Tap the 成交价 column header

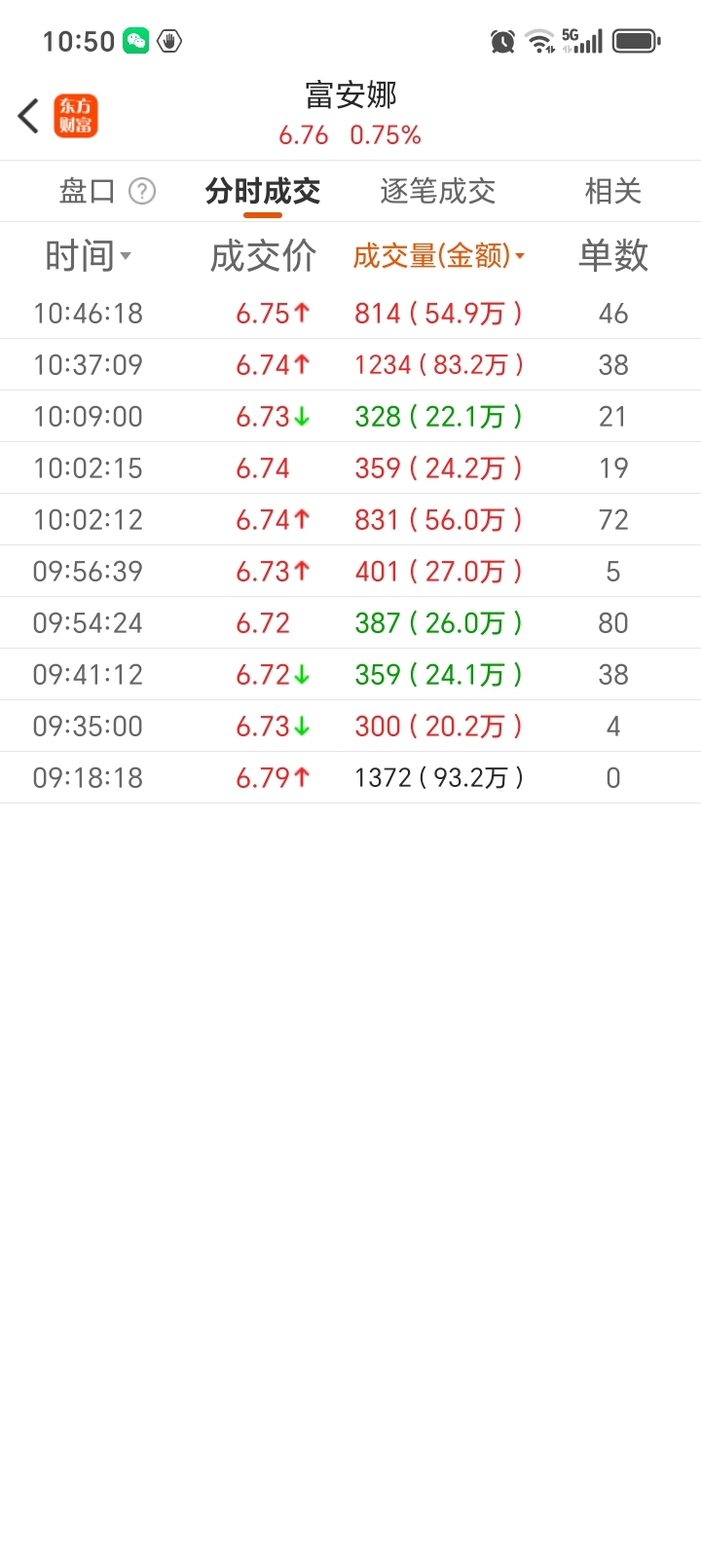263,256
